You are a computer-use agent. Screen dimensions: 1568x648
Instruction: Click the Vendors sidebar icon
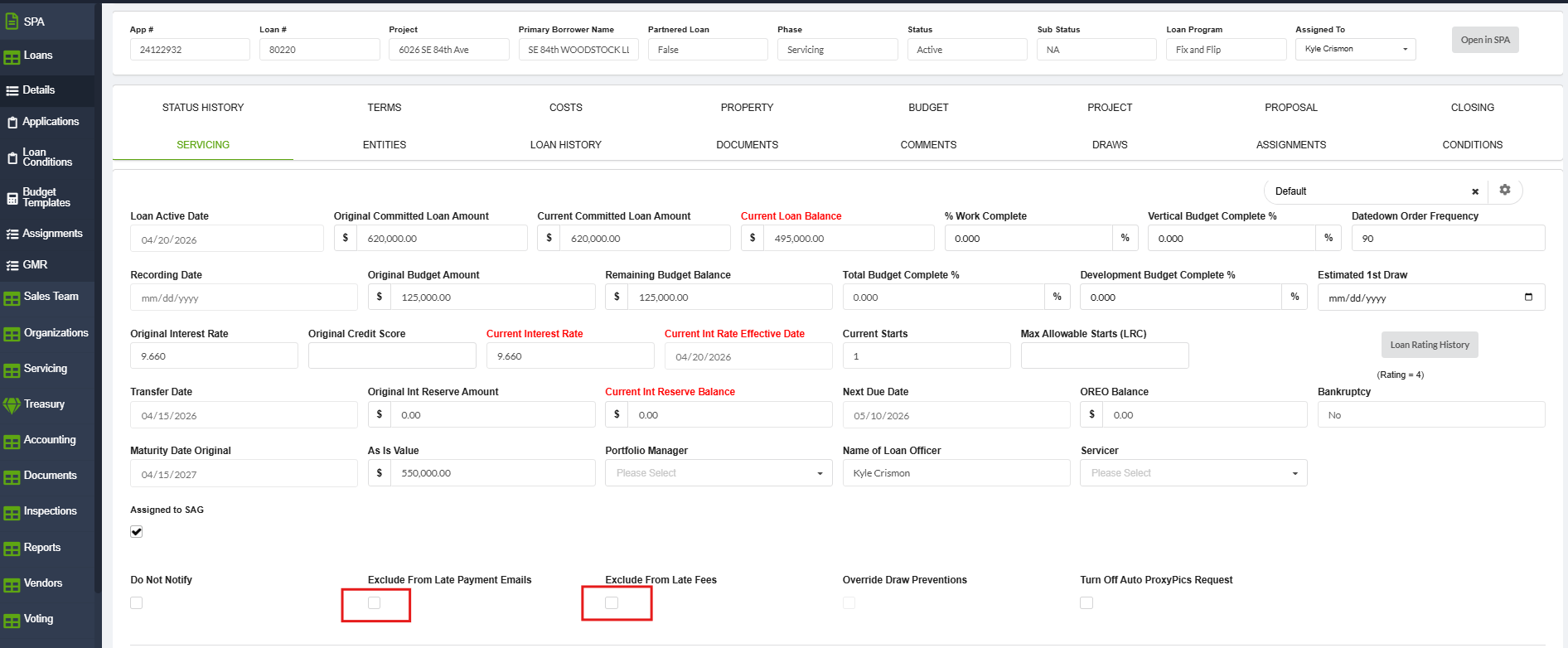(x=12, y=585)
